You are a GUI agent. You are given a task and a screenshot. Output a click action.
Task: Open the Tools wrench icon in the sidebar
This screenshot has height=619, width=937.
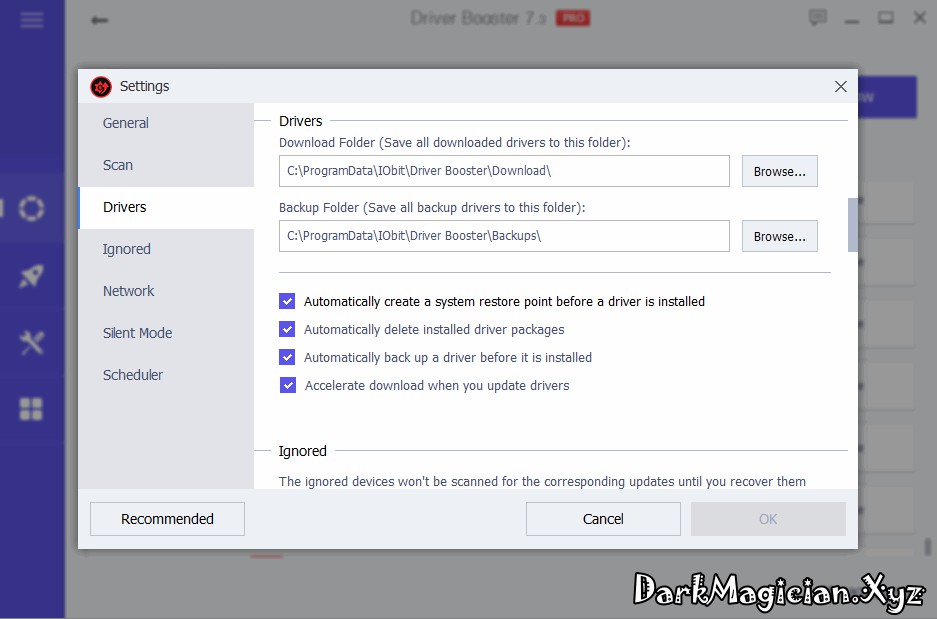coord(31,342)
